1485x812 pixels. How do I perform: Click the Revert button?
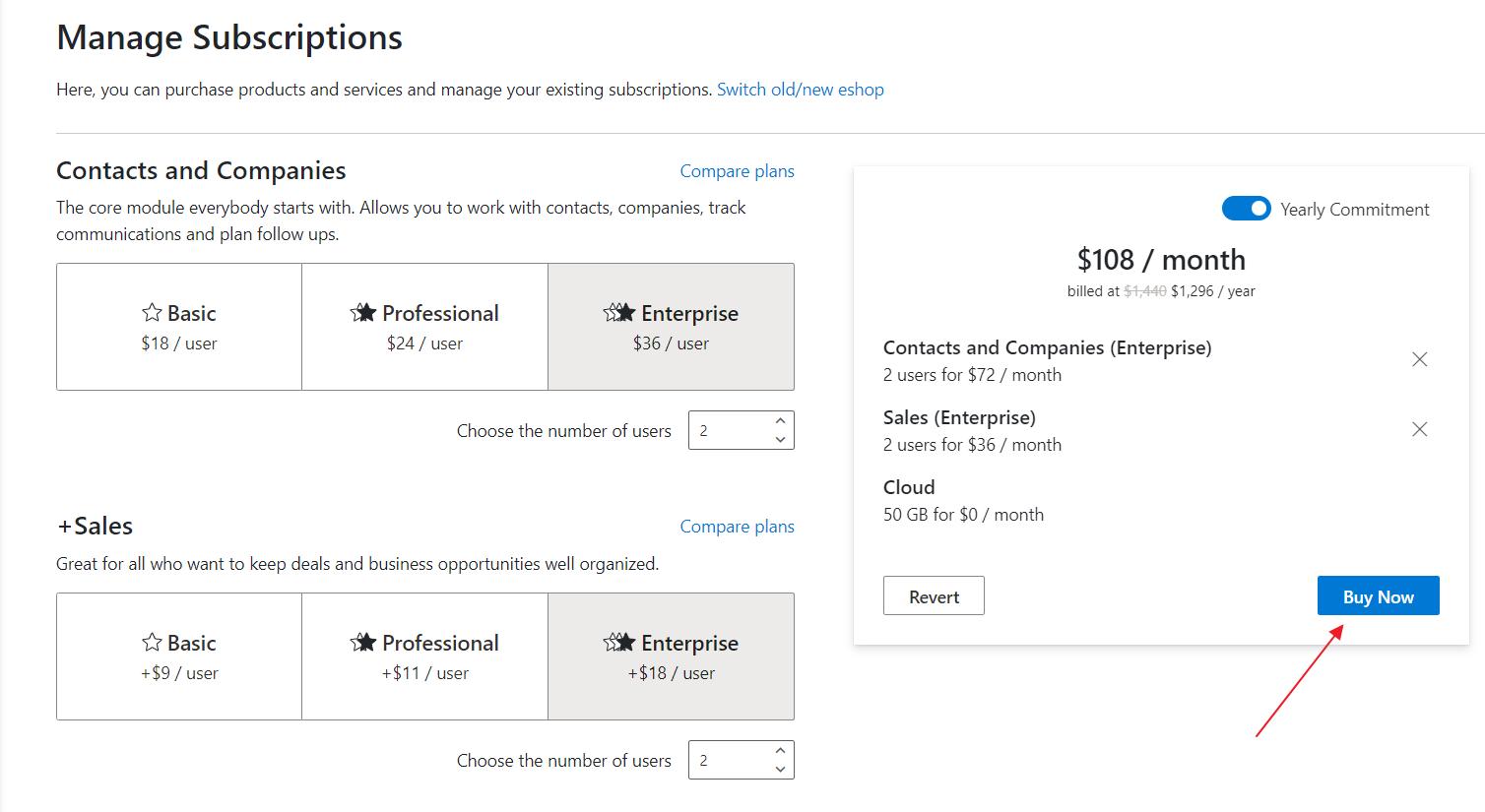pyautogui.click(x=934, y=596)
